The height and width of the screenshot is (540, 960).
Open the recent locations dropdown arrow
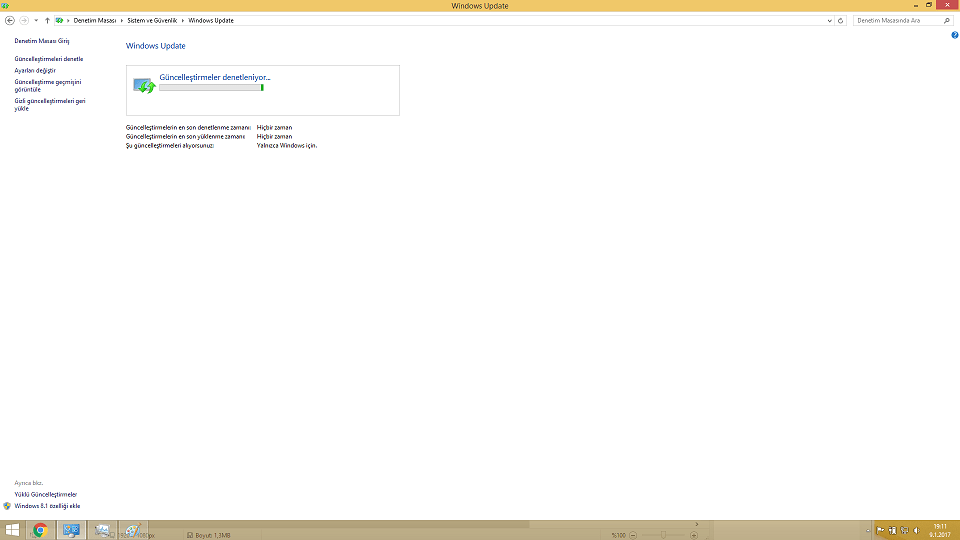(x=36, y=21)
